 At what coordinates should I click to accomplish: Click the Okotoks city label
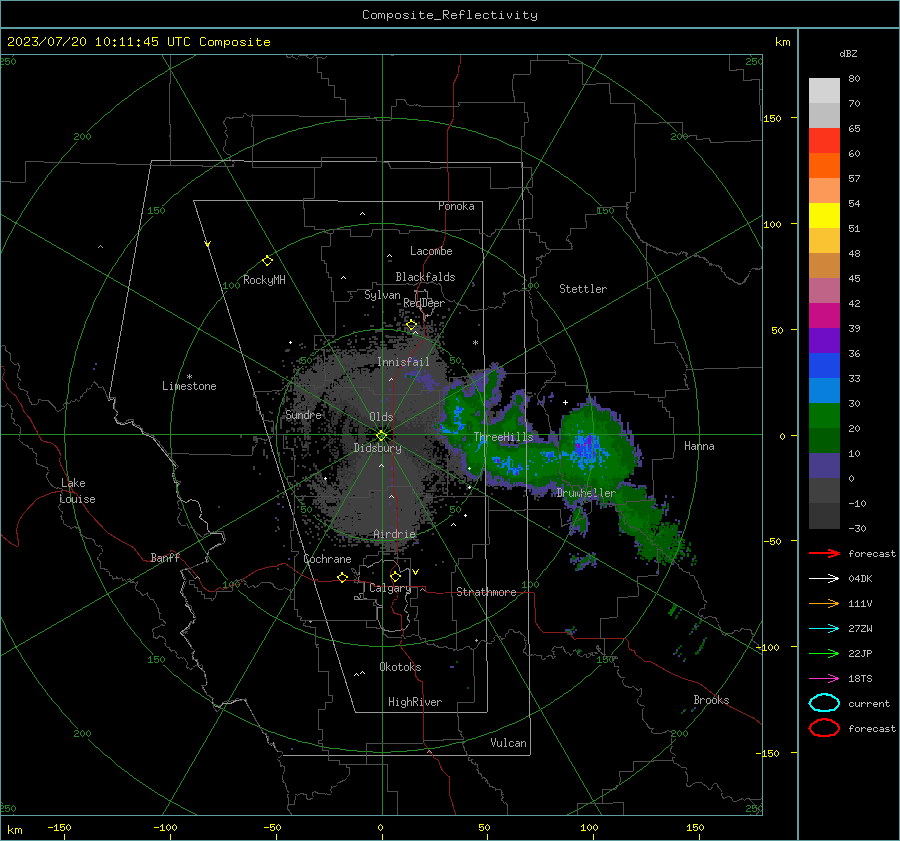400,667
